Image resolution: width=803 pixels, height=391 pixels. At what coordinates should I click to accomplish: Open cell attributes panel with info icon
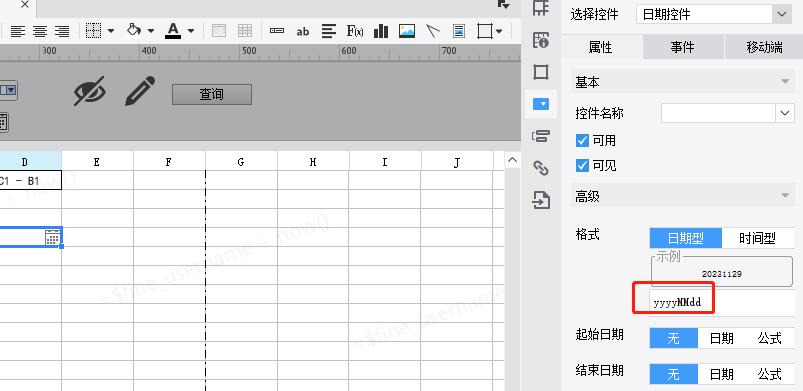click(x=541, y=40)
